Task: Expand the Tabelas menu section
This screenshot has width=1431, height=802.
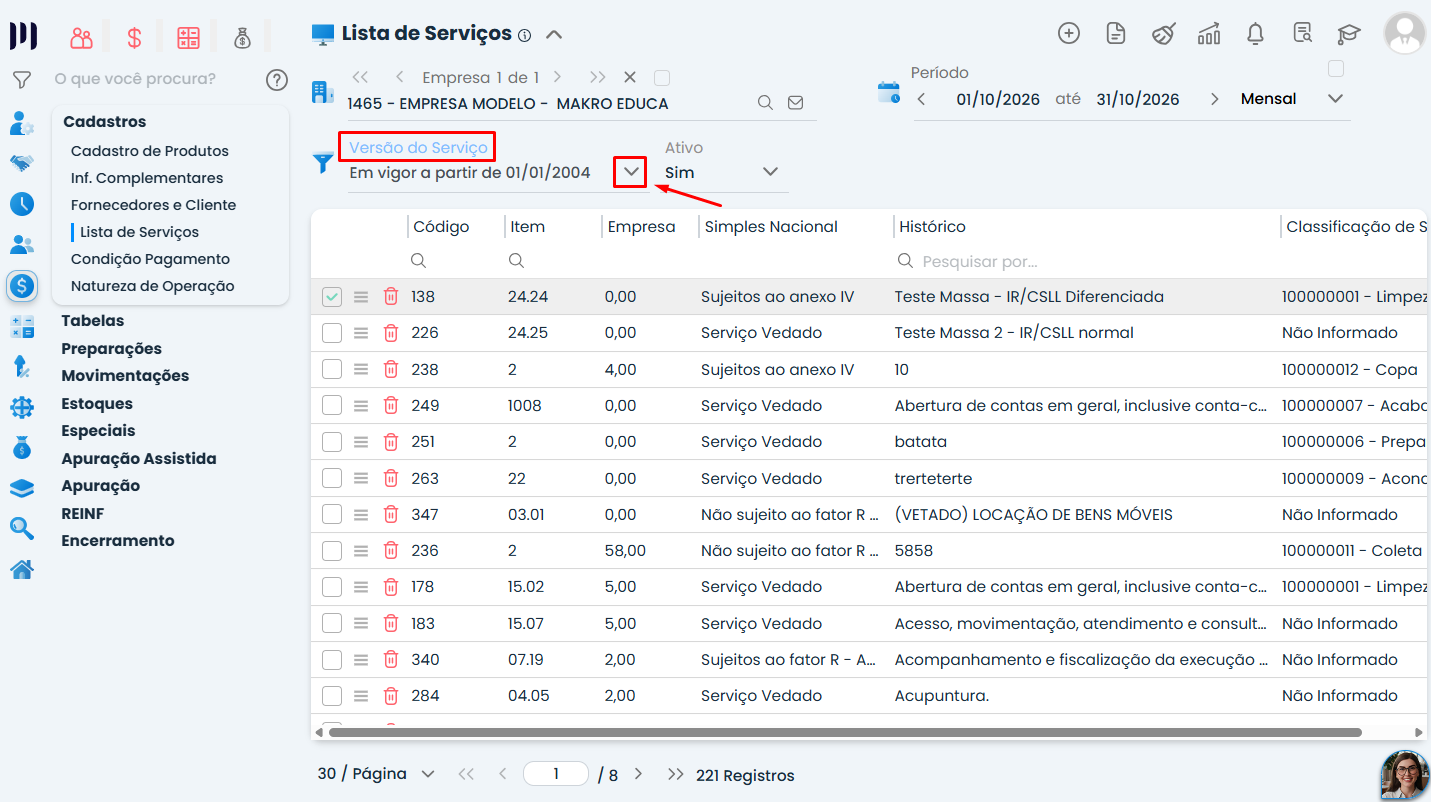Action: coord(93,321)
